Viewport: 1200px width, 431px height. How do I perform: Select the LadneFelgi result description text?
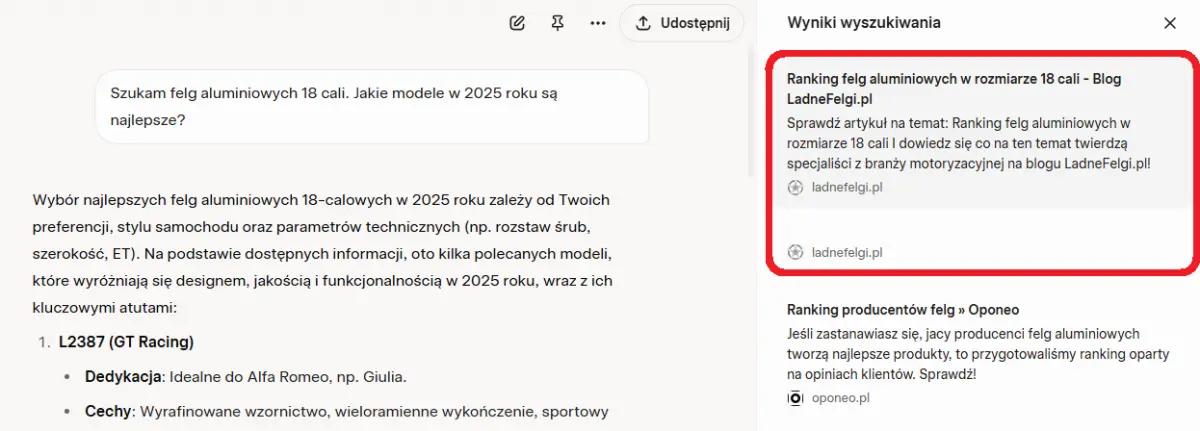[x=968, y=142]
